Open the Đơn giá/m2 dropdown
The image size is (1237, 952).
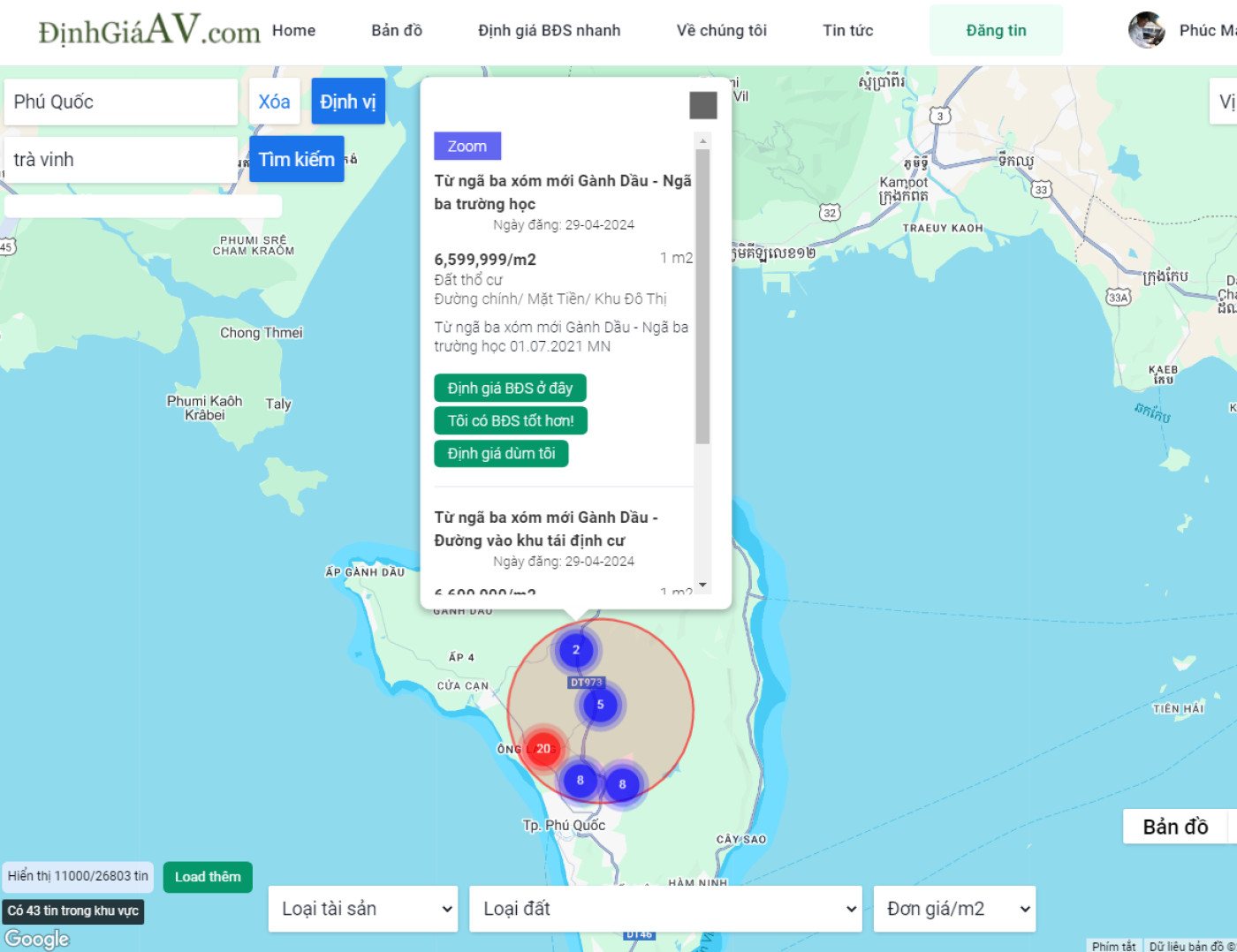pos(954,909)
